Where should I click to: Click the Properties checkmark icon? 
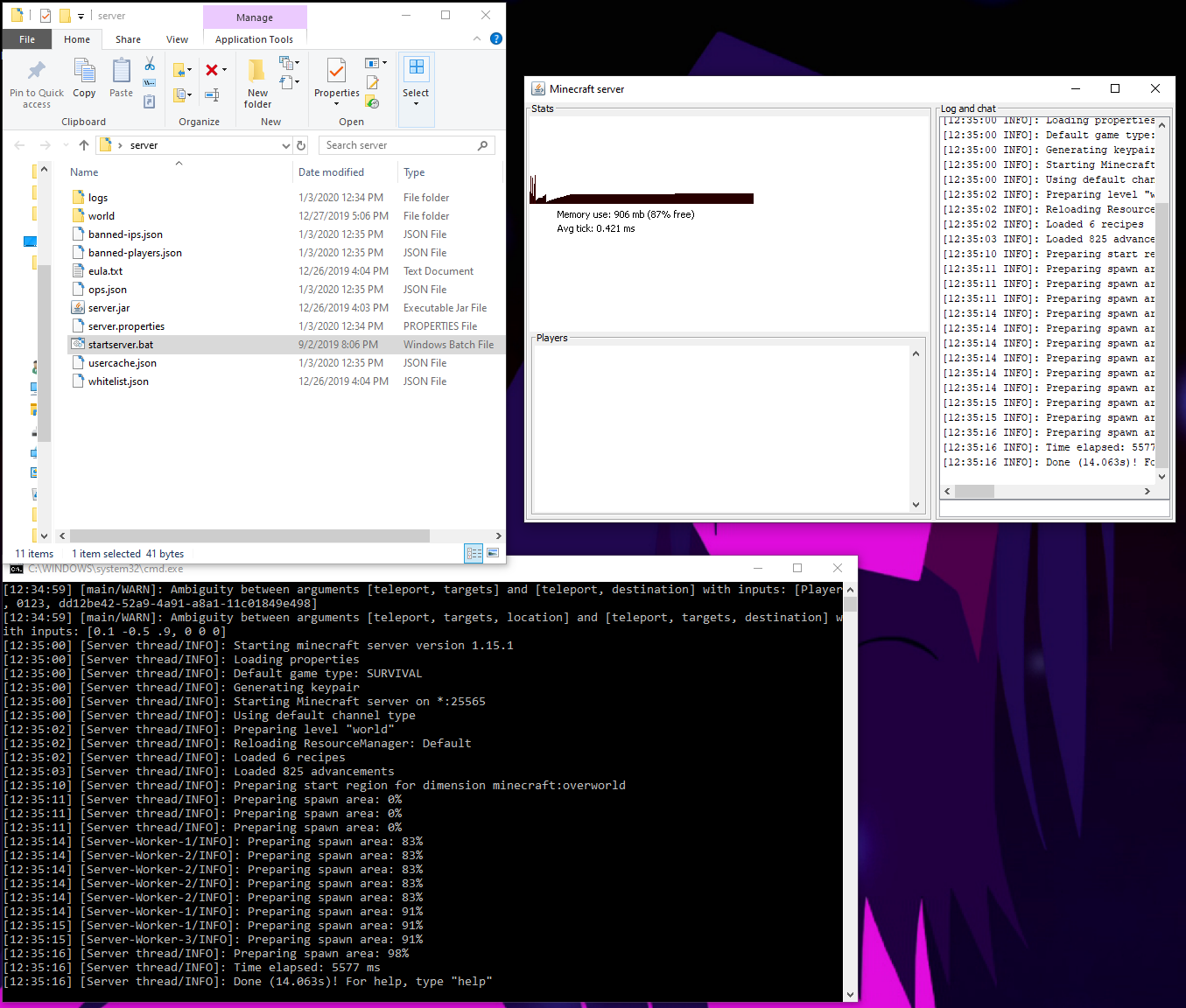336,71
